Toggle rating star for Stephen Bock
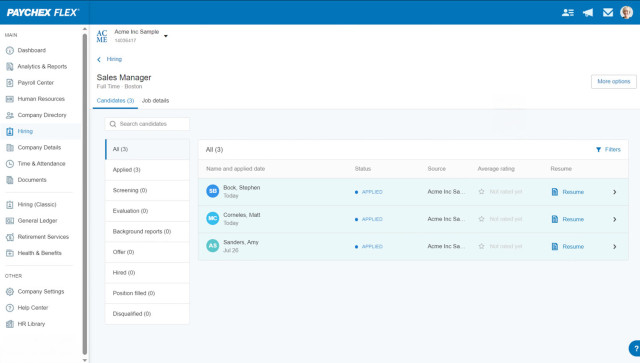This screenshot has height=363, width=640. [482, 192]
